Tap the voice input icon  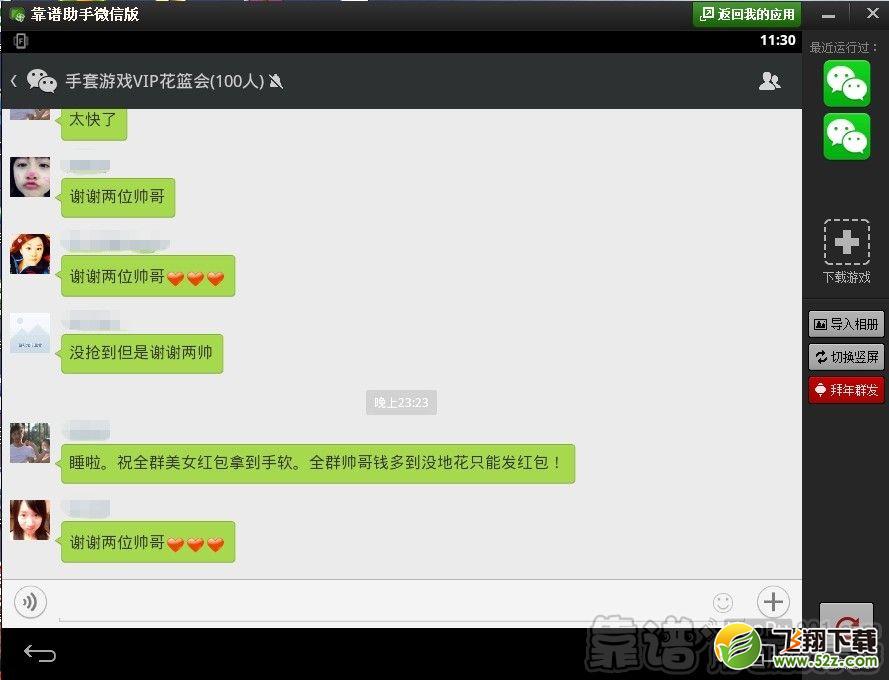click(x=30, y=602)
